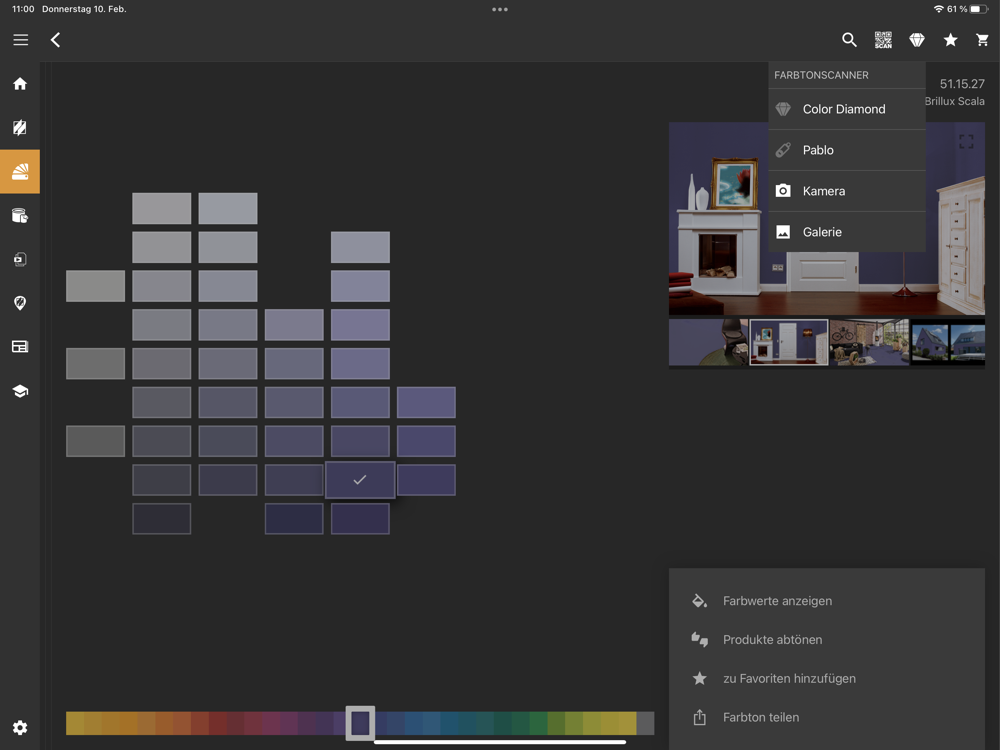Open the graduation cap sidebar section
1000x750 pixels.
20,391
